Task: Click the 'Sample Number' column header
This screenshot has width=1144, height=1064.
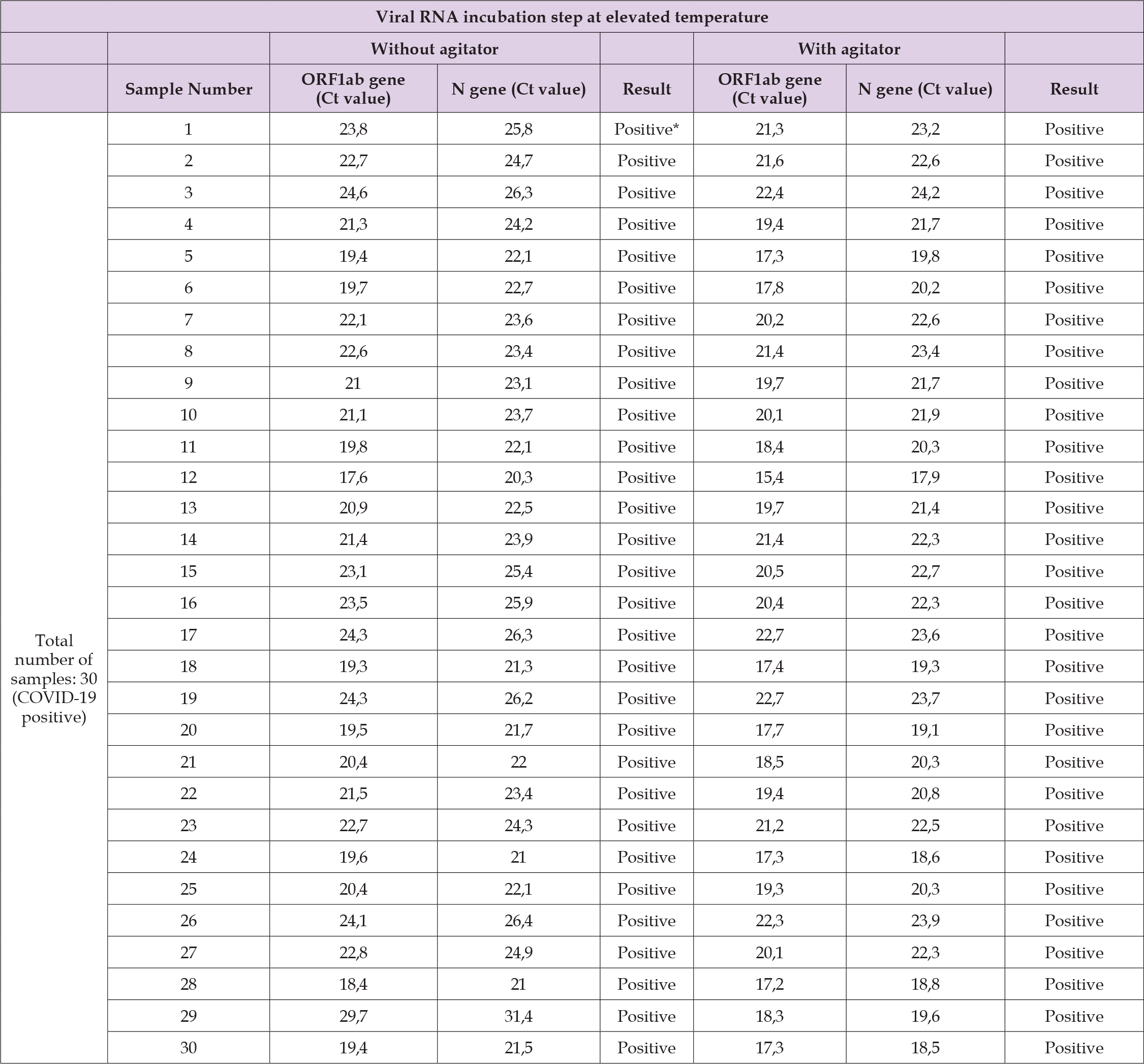Action: click(x=188, y=88)
